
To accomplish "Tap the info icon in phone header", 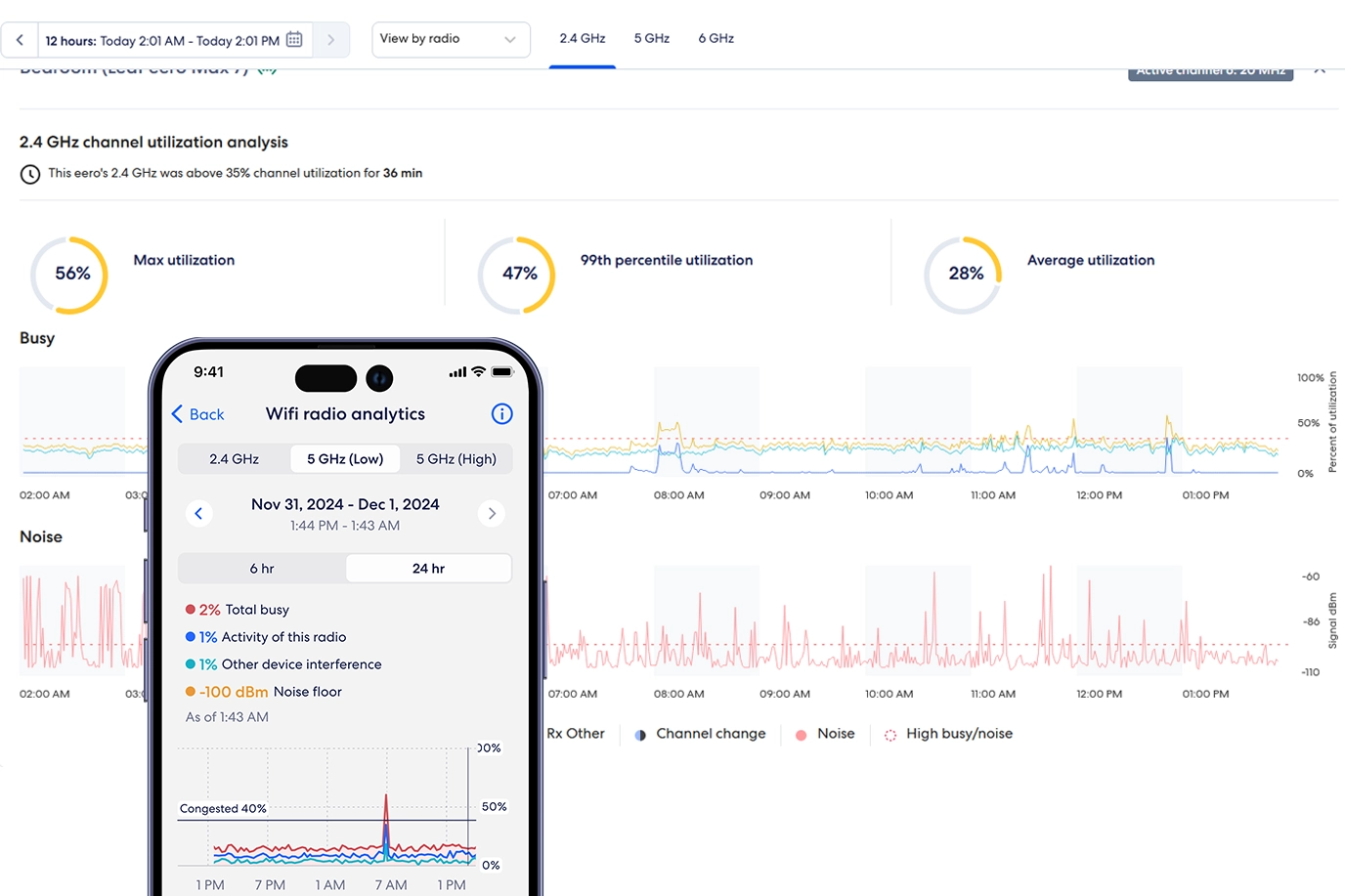I will 501,414.
